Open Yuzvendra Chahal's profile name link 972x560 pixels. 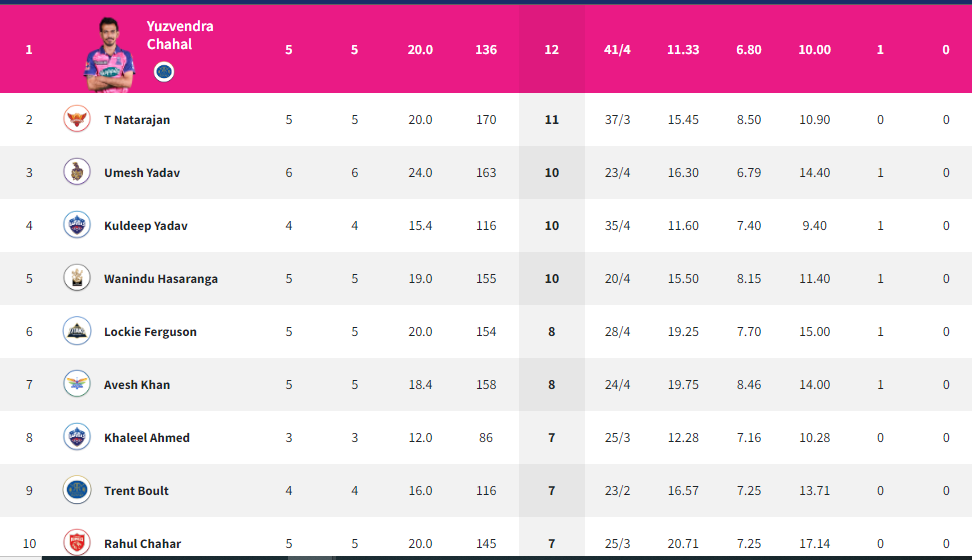(x=180, y=35)
